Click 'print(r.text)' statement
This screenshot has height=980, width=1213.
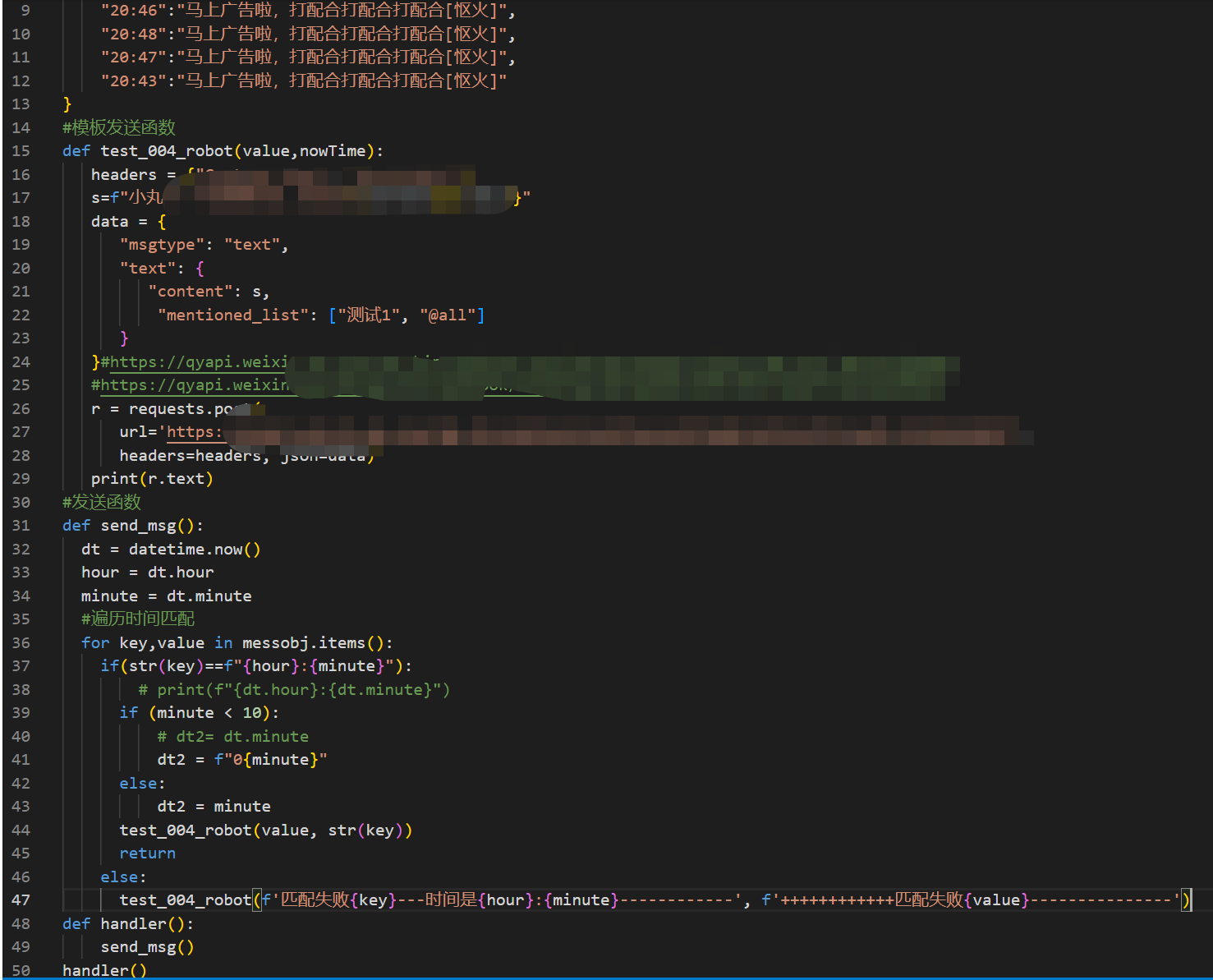tap(152, 479)
